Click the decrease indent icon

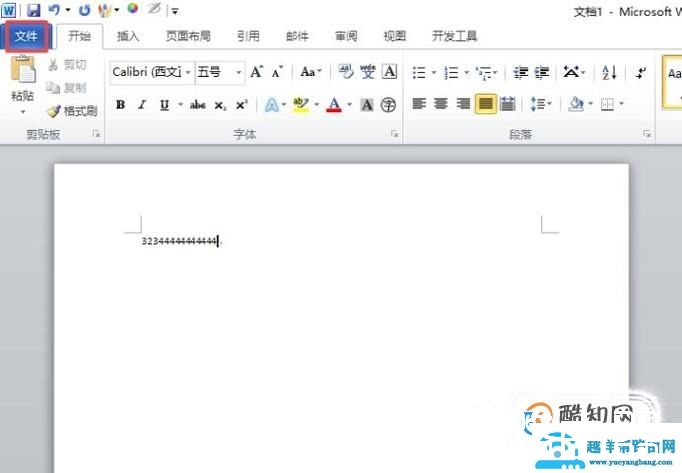tap(520, 72)
